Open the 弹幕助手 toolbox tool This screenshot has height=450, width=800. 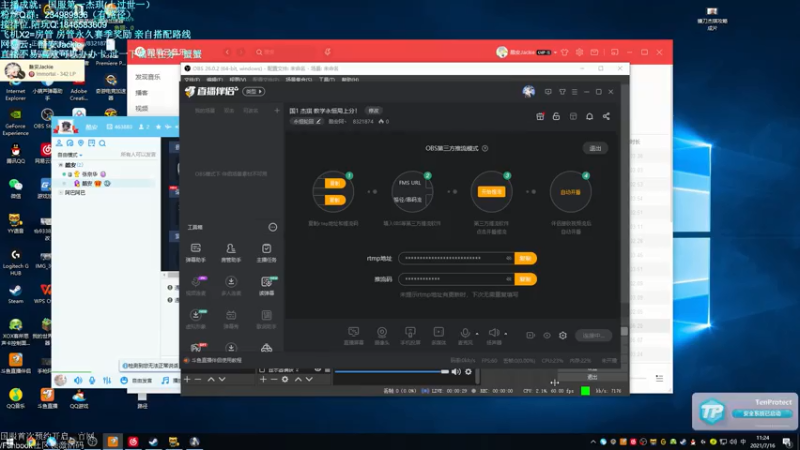point(195,253)
